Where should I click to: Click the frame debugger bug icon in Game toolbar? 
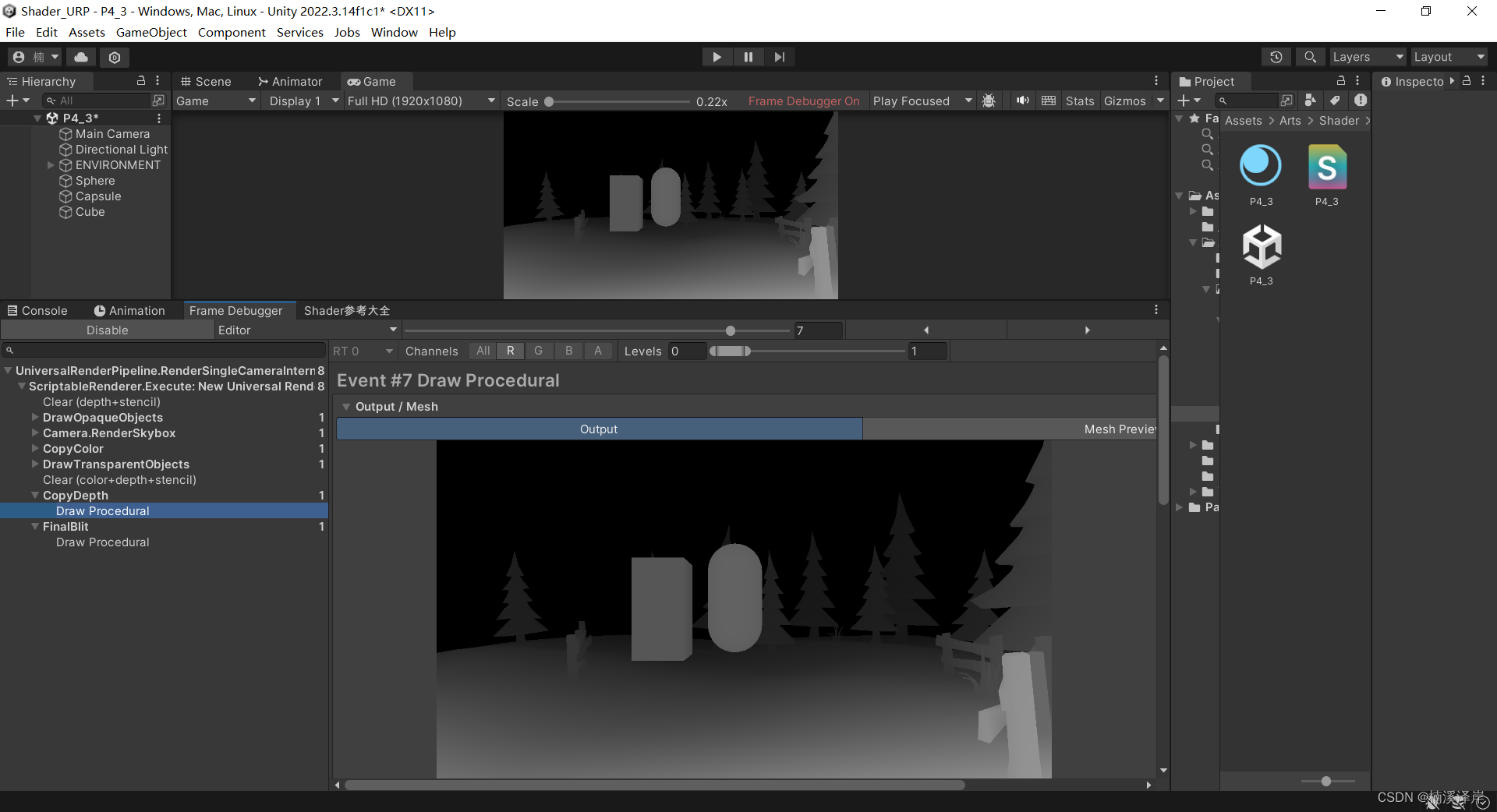[989, 101]
